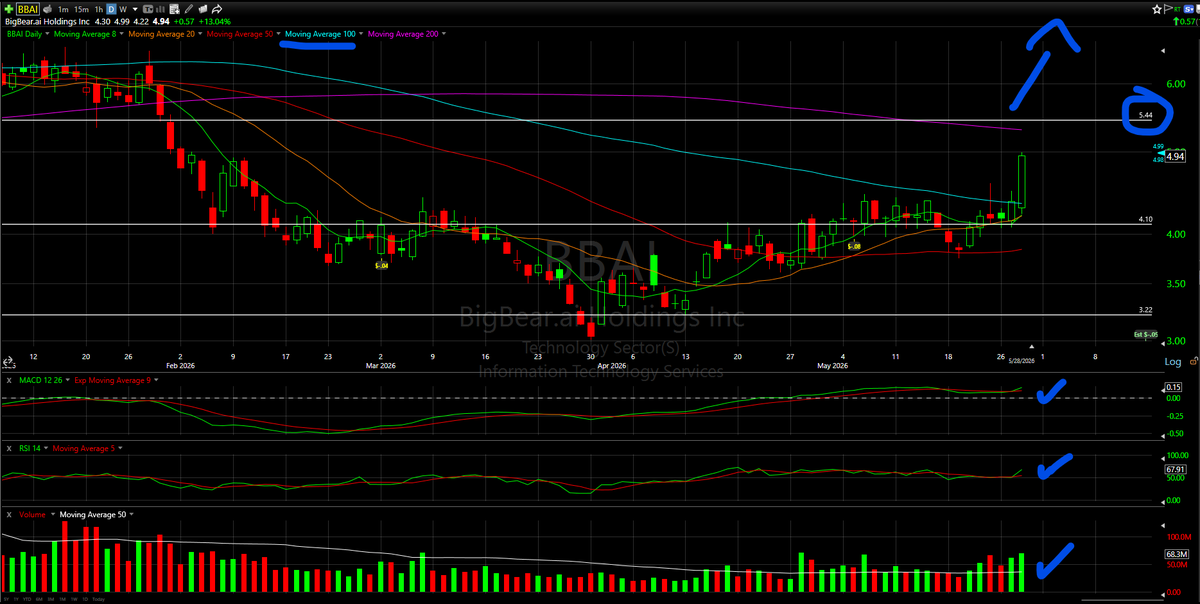Image resolution: width=1200 pixels, height=604 pixels.
Task: Click the 68.3M volume value tag
Action: click(x=1176, y=553)
